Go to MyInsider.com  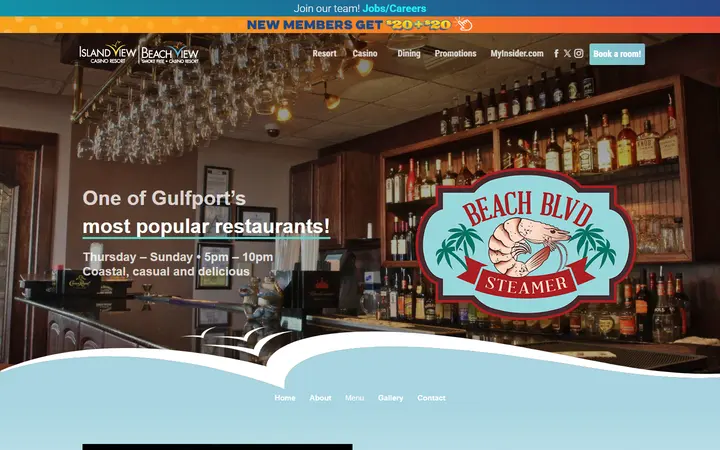[517, 54]
